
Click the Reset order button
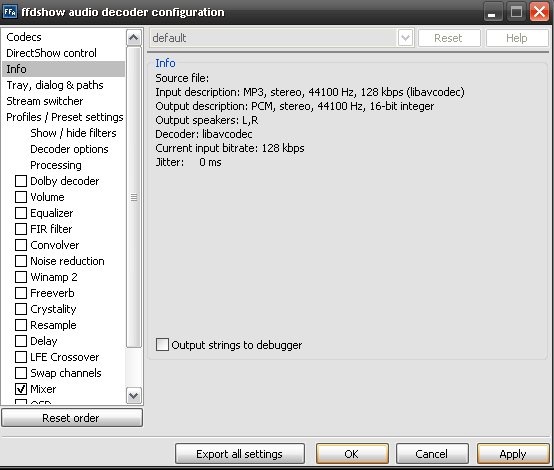tap(72, 418)
